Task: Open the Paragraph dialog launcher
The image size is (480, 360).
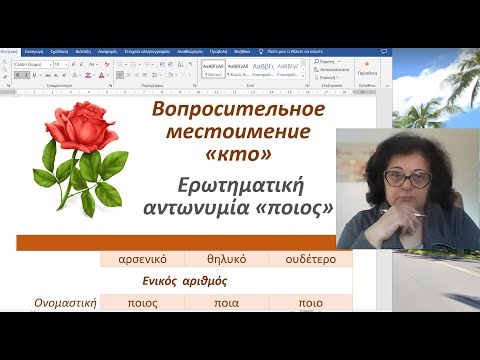Action: [194, 86]
